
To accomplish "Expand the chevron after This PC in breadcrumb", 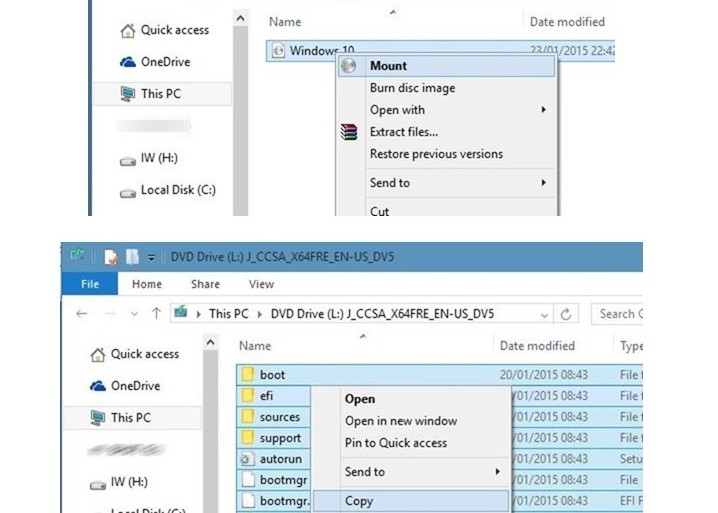I will (x=260, y=314).
